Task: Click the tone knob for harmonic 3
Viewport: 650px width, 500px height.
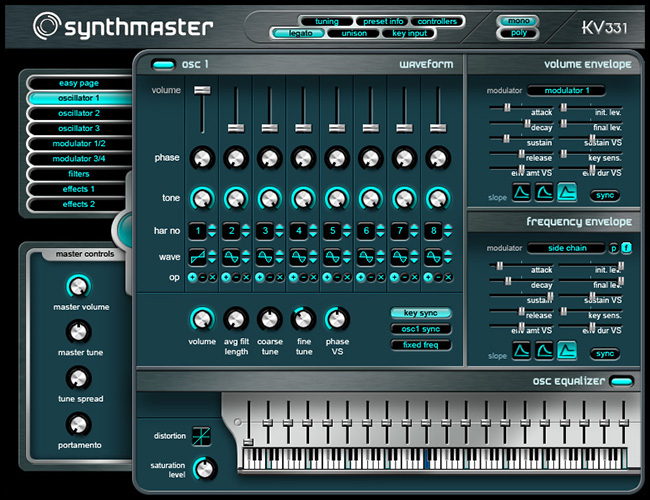Action: point(269,199)
